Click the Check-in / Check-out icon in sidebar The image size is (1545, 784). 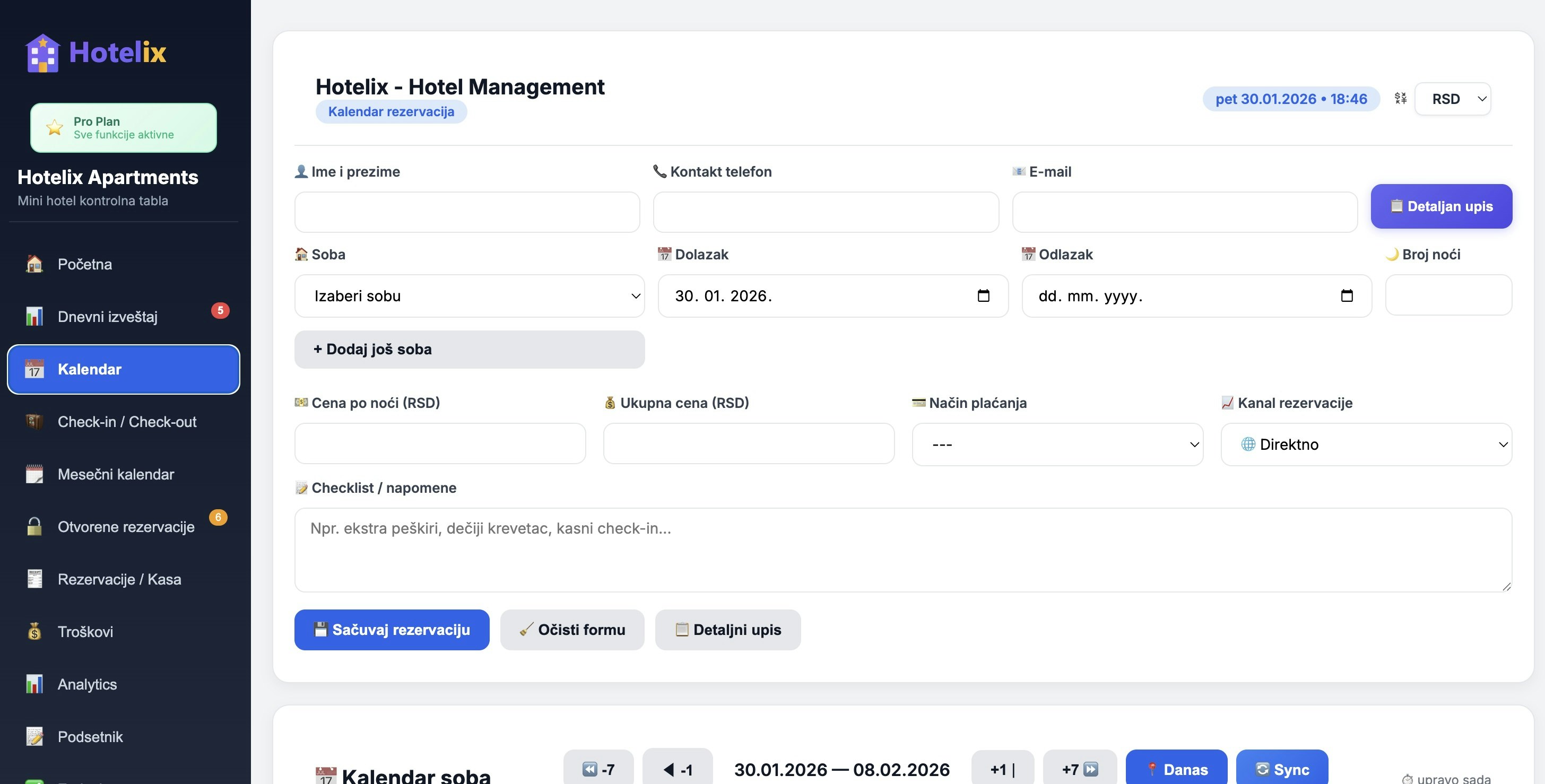tap(34, 422)
